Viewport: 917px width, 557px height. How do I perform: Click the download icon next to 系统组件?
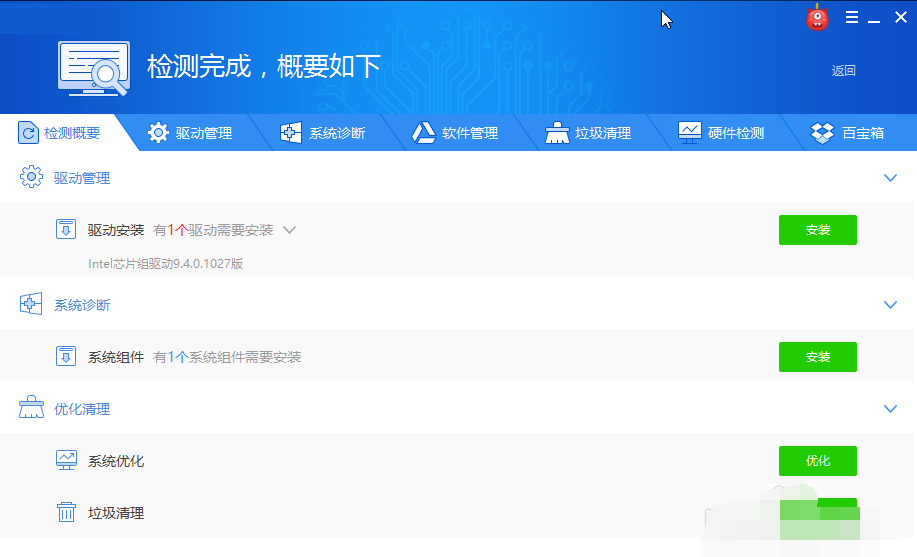click(x=66, y=356)
